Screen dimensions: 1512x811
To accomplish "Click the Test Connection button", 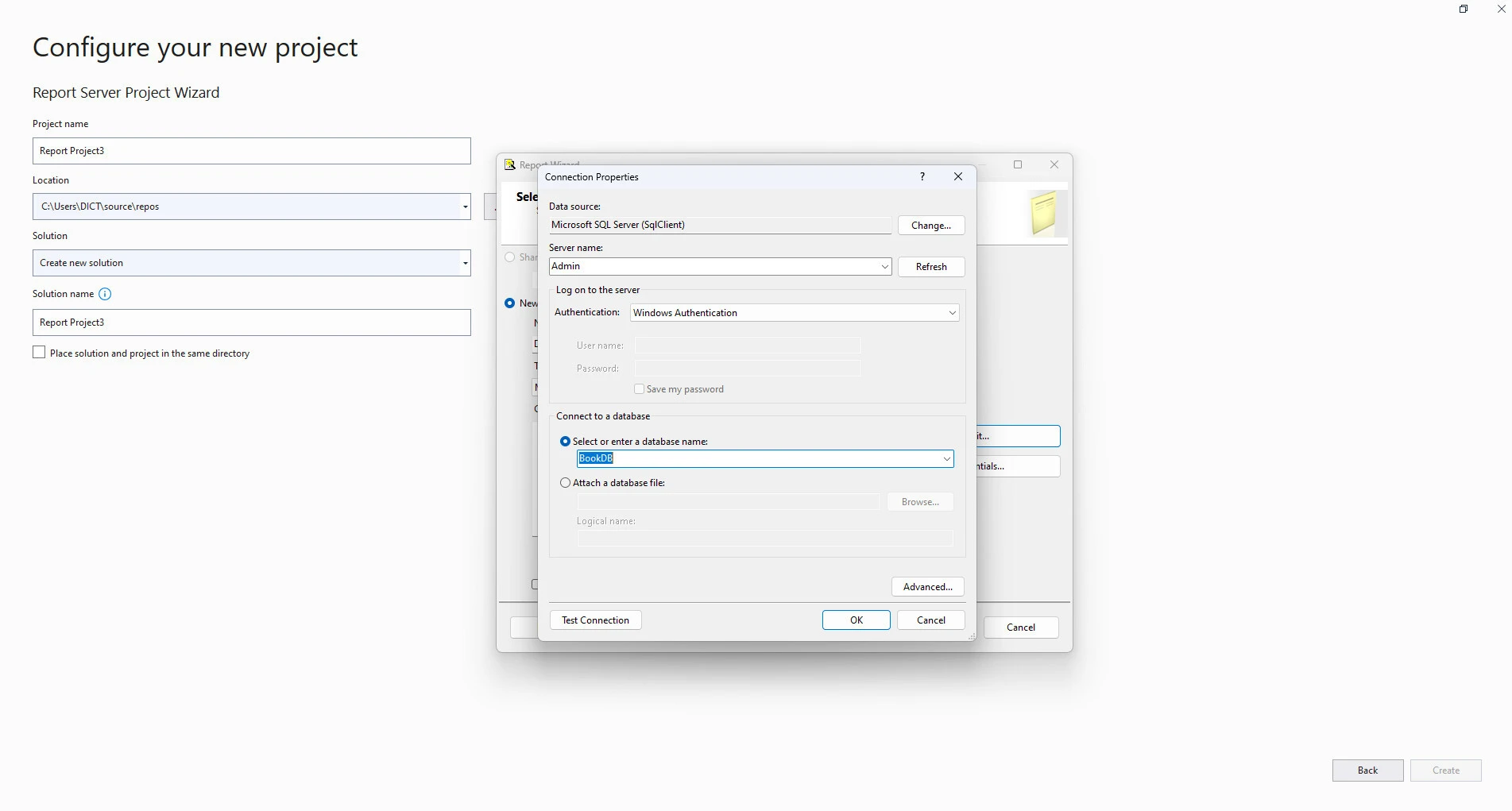I will 595,620.
